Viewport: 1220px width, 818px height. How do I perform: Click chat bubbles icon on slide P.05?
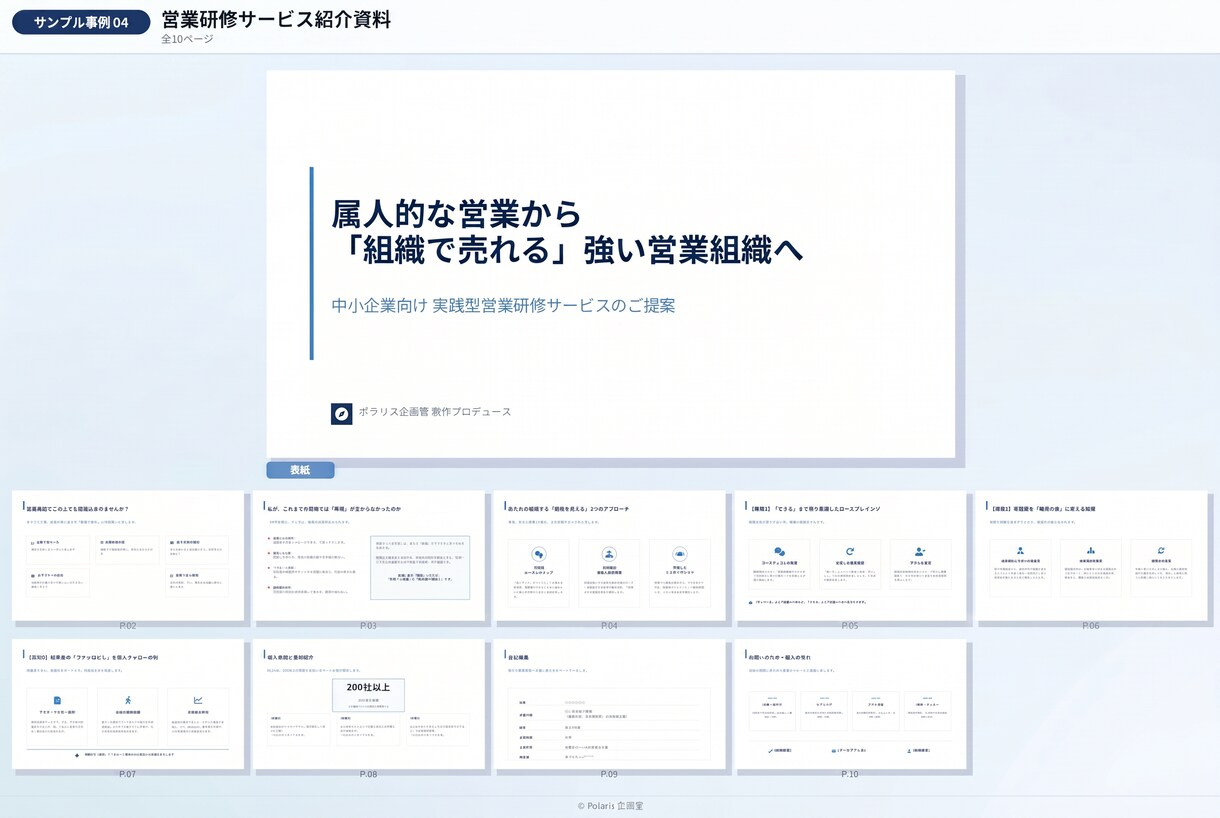[x=779, y=551]
